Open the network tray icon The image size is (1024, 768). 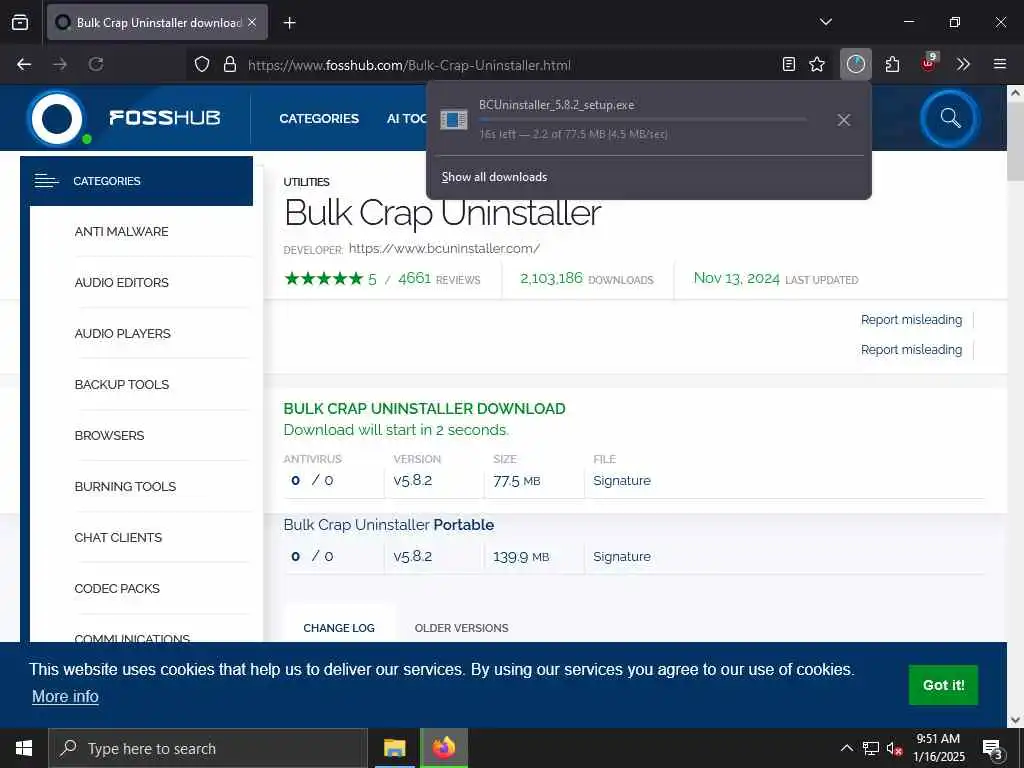pyautogui.click(x=871, y=748)
